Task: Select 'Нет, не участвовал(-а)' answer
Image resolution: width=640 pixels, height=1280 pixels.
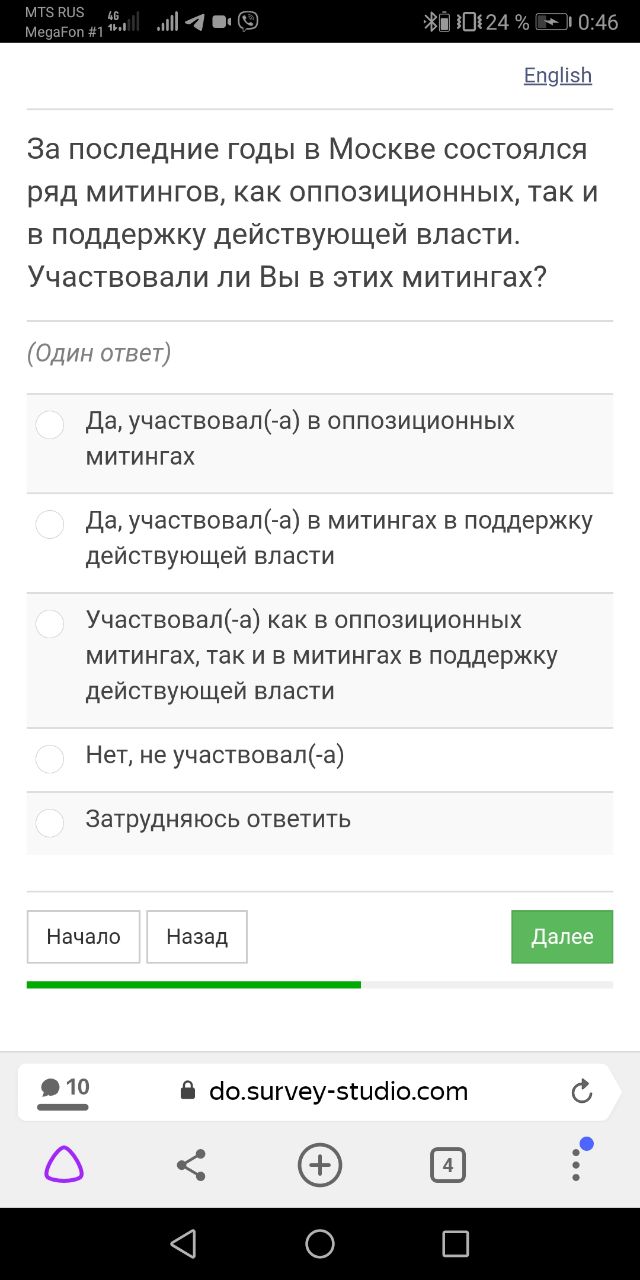Action: pos(50,759)
